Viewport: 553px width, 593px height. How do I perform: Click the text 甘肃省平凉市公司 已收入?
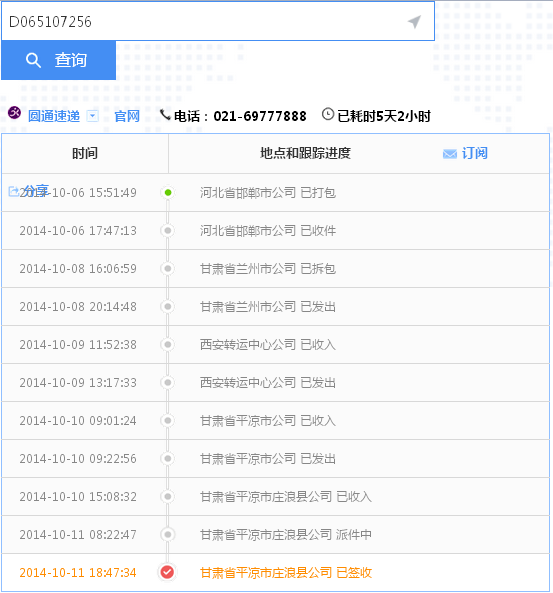[268, 421]
